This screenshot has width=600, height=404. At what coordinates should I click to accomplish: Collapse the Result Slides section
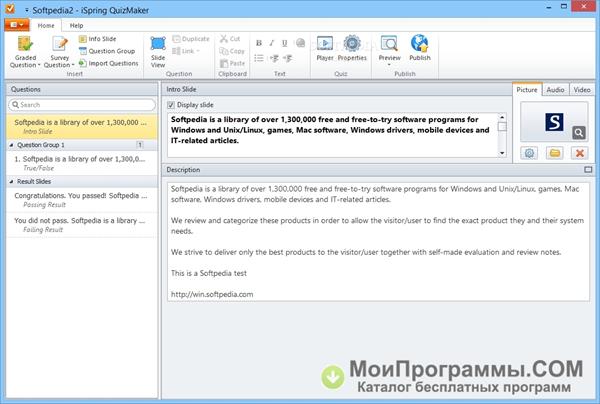coord(11,182)
